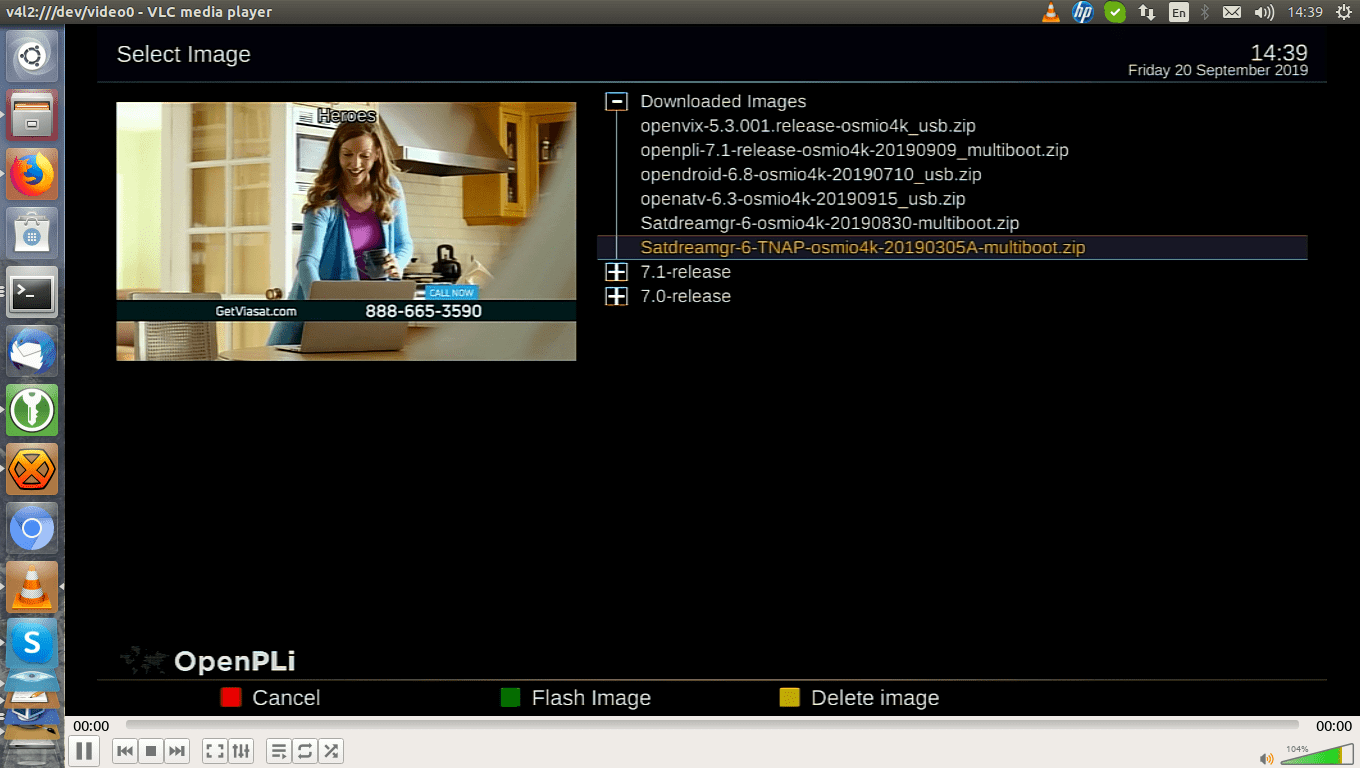Image resolution: width=1360 pixels, height=768 pixels.
Task: Open Skype from the launcher
Action: pos(32,645)
